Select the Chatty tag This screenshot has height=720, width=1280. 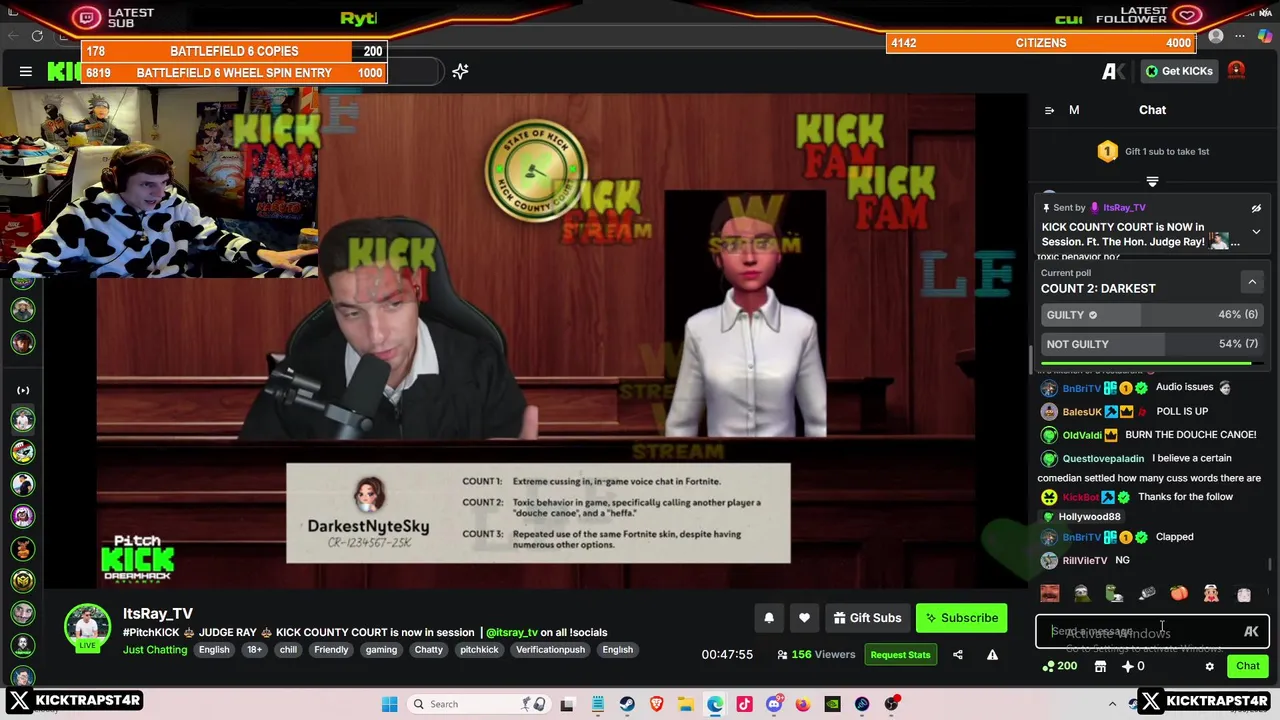point(428,650)
